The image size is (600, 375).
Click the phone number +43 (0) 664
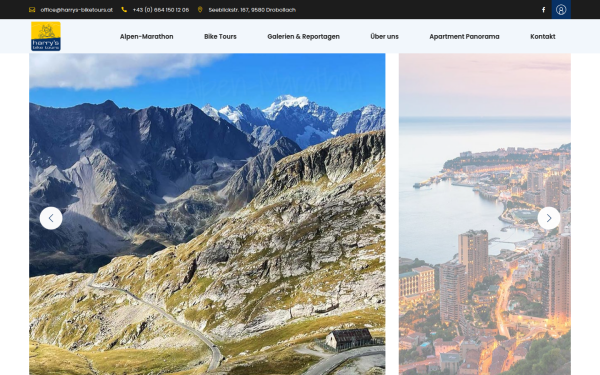coord(161,10)
